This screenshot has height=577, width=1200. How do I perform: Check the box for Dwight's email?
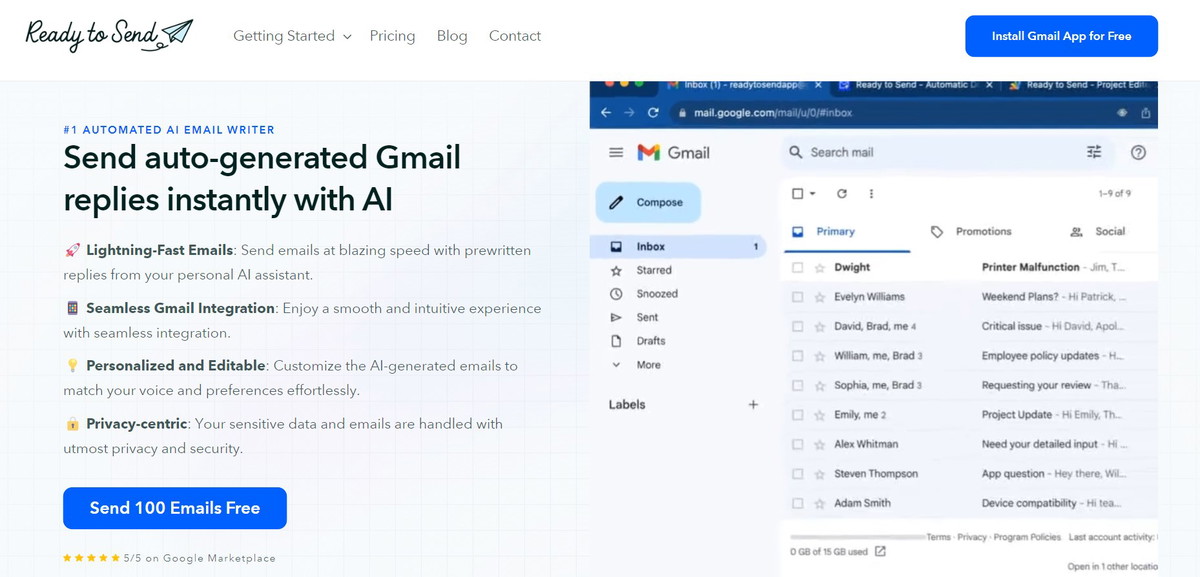[x=797, y=268]
